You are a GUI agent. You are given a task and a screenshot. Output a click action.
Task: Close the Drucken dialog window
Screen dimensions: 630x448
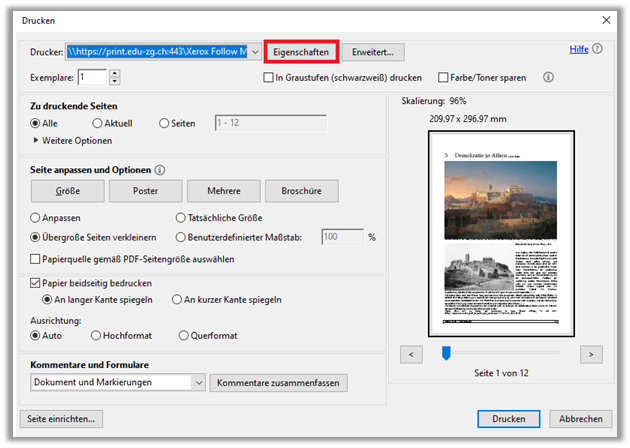[604, 19]
